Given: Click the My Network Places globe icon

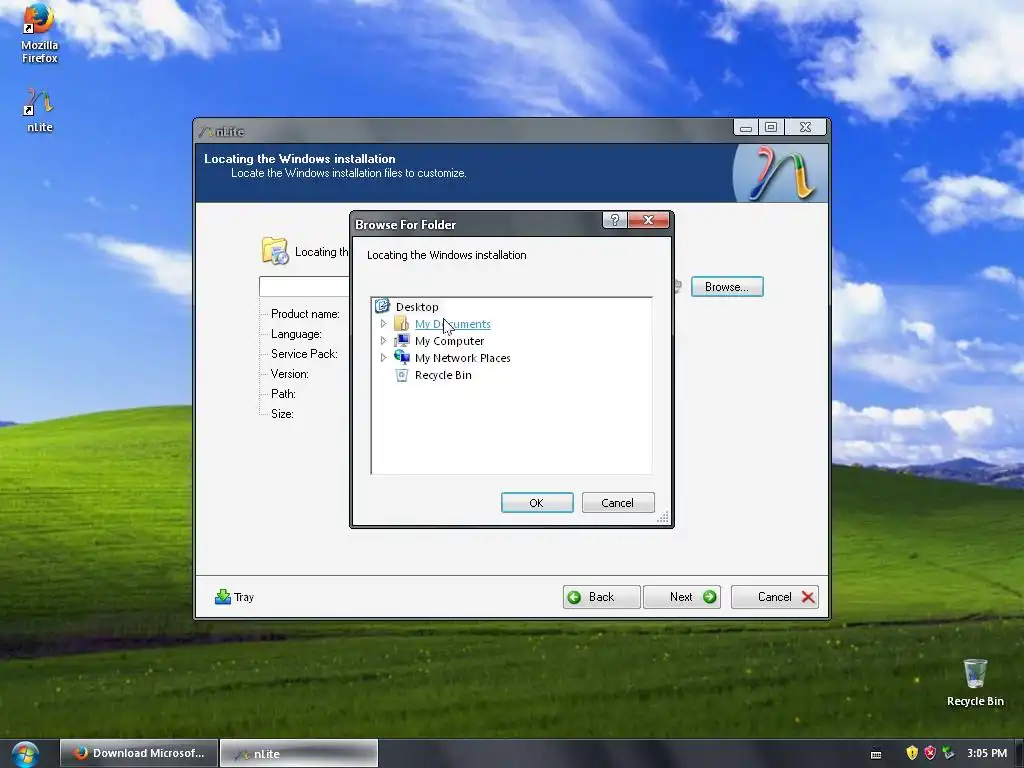Looking at the screenshot, I should (x=402, y=357).
